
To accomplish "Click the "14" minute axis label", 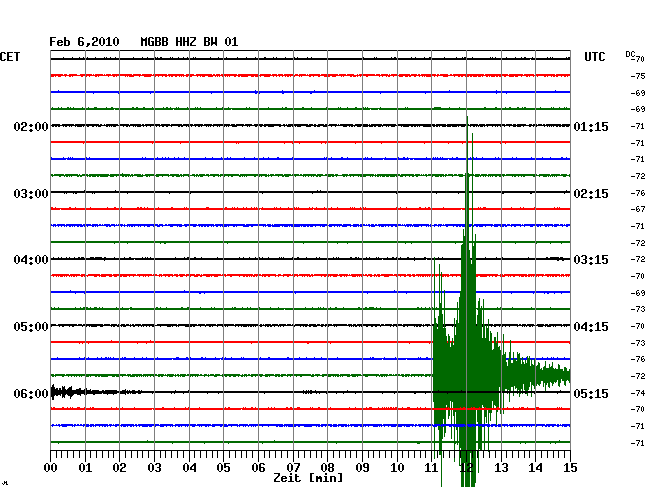I will (x=536, y=467).
